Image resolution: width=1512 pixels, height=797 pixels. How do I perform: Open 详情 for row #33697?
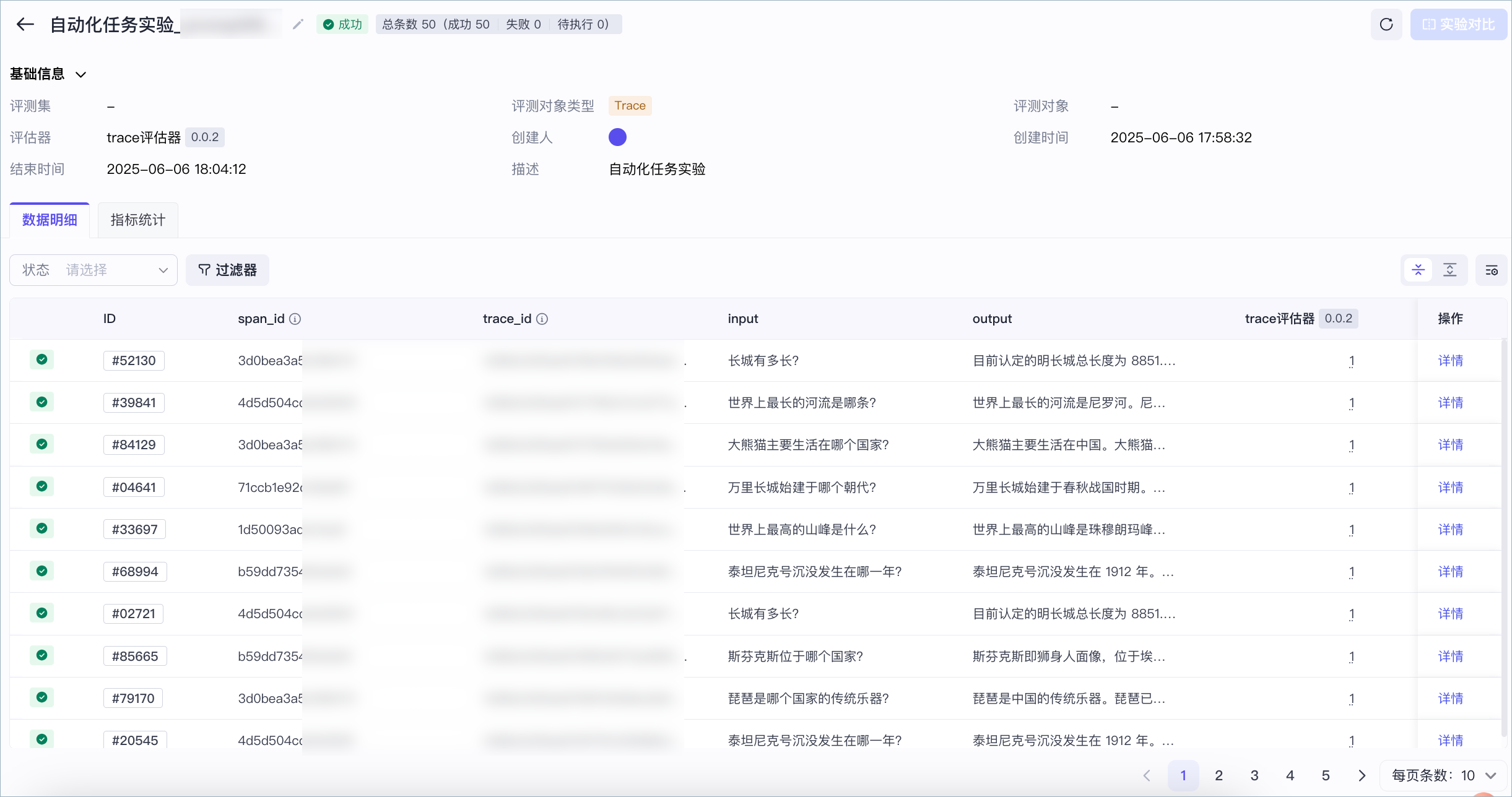[x=1450, y=529]
